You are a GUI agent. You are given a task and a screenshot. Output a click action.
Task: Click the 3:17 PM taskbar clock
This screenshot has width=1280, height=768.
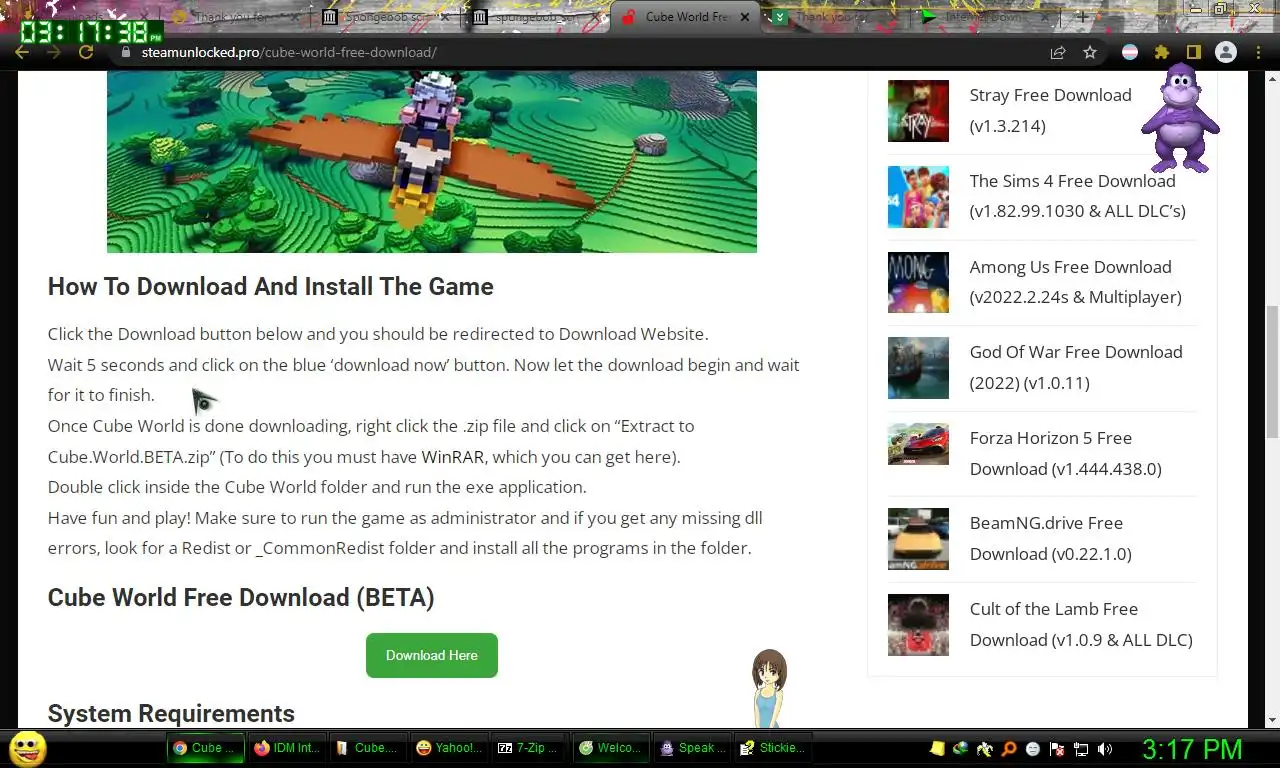point(1192,748)
